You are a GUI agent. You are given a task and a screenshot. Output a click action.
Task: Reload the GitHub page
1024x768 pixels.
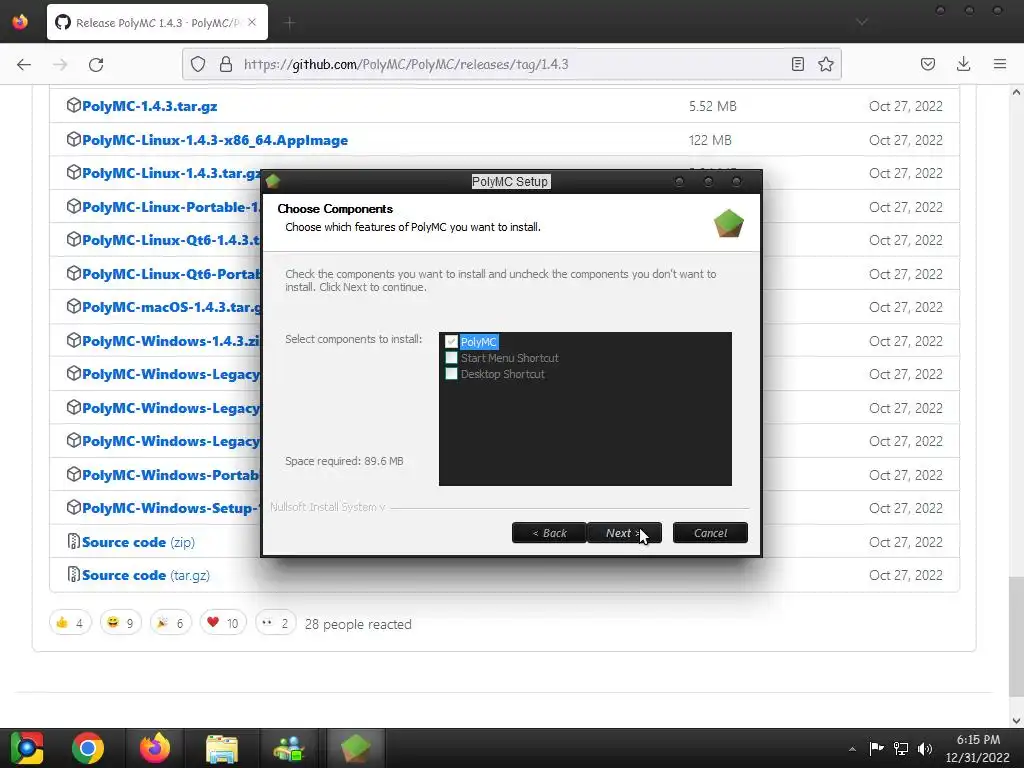point(96,64)
